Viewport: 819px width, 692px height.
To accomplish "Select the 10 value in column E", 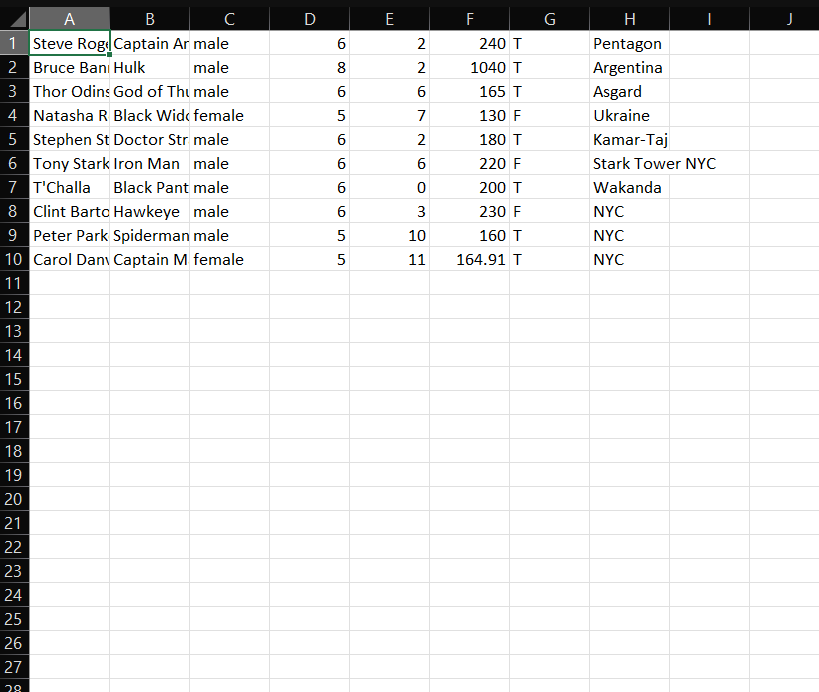I will [389, 235].
